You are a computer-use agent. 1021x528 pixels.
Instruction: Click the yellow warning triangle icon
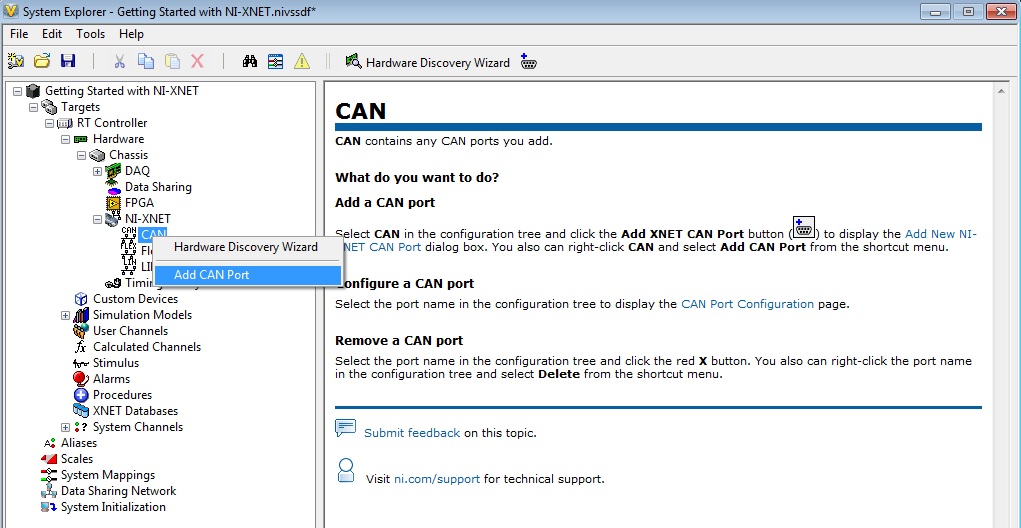[x=301, y=61]
